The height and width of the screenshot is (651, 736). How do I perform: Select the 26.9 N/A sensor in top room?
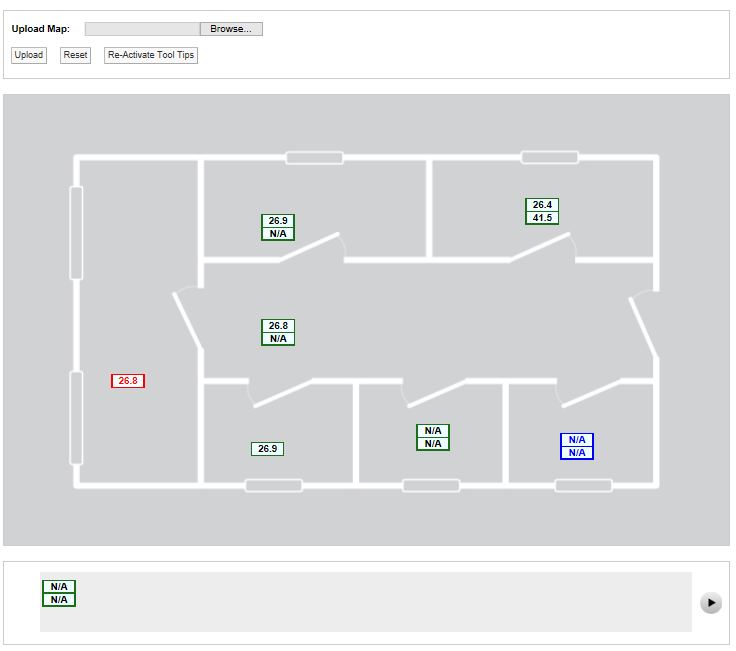click(x=278, y=227)
